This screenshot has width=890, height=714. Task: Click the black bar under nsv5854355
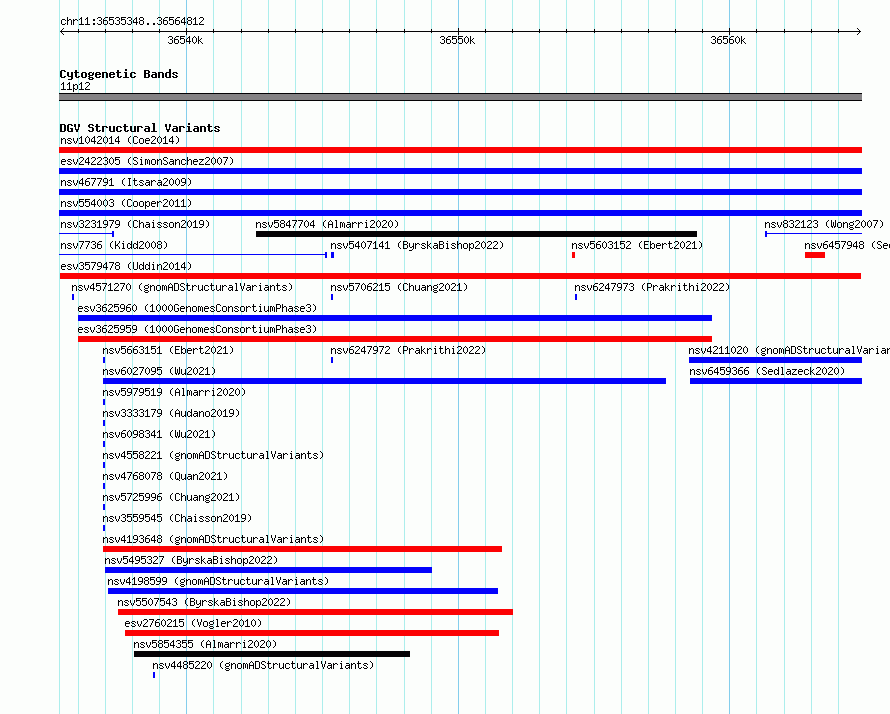click(x=272, y=654)
